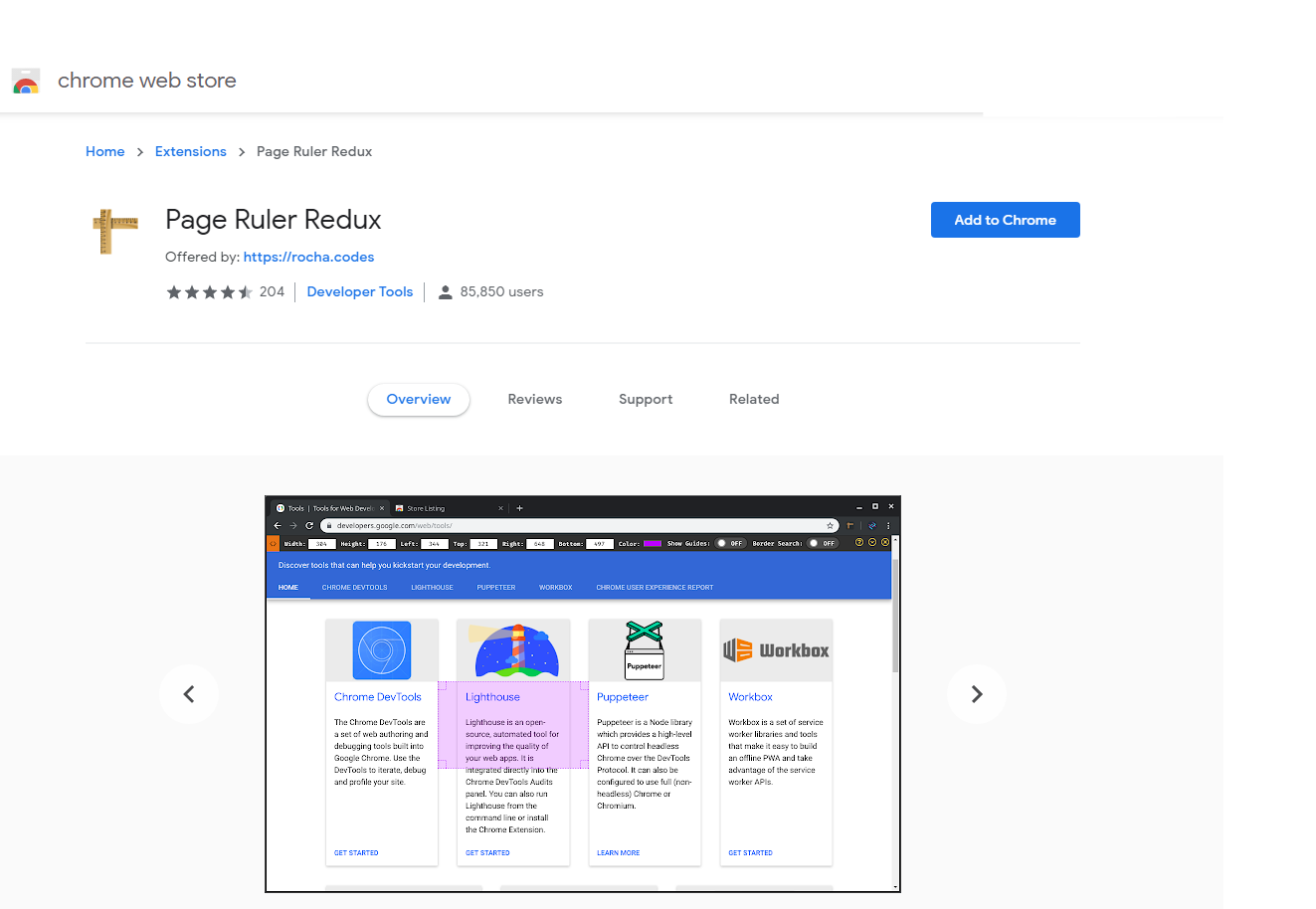This screenshot has height=909, width=1316.
Task: Click the star rating icons
Action: point(209,292)
